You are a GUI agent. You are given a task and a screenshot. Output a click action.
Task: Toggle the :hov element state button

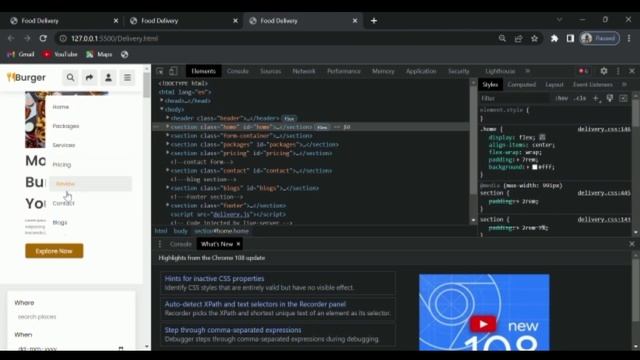click(x=562, y=98)
